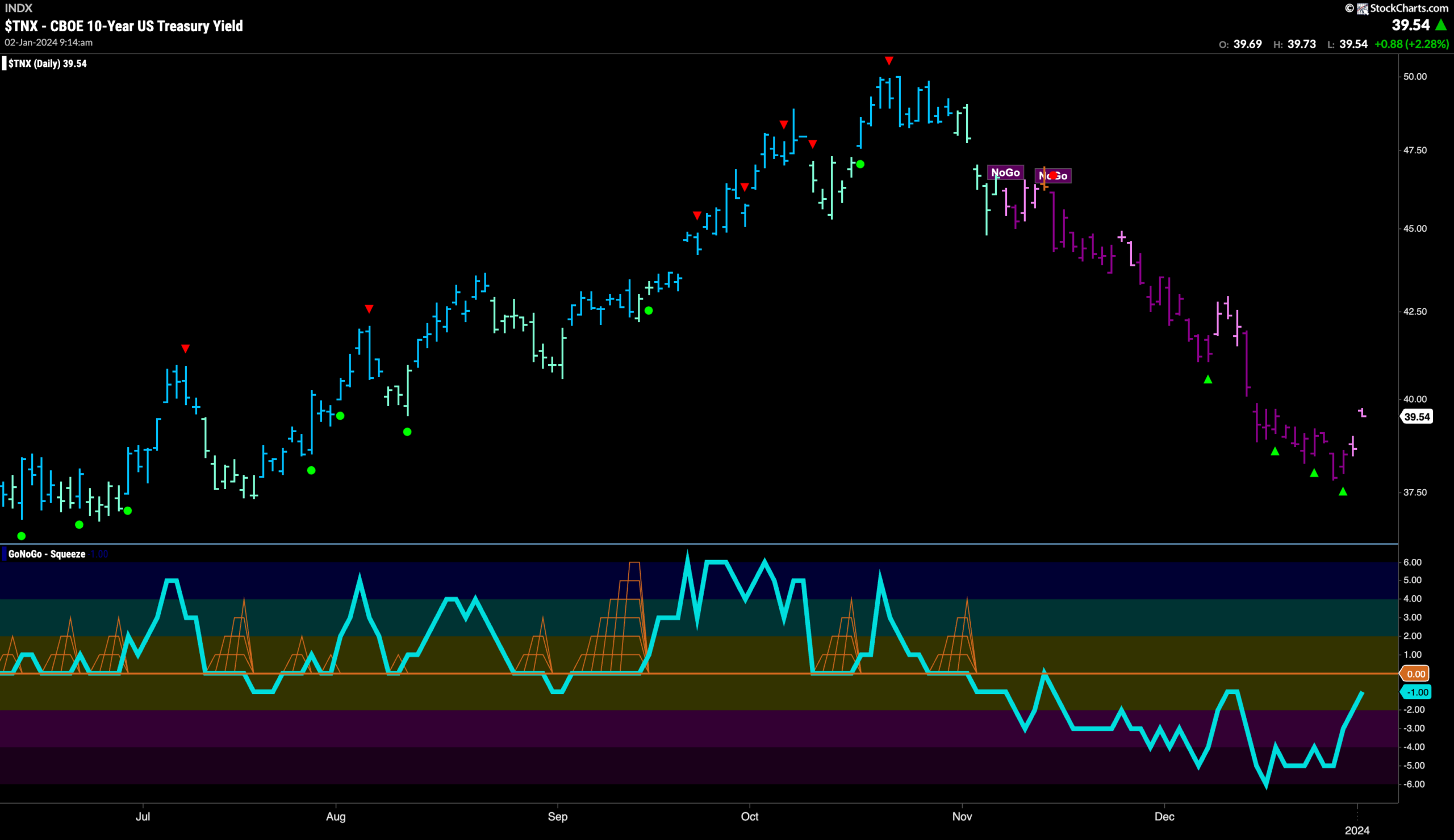Click the orange 0.00 marker on the squeeze axis
The width and height of the screenshot is (1454, 840).
pos(1416,674)
